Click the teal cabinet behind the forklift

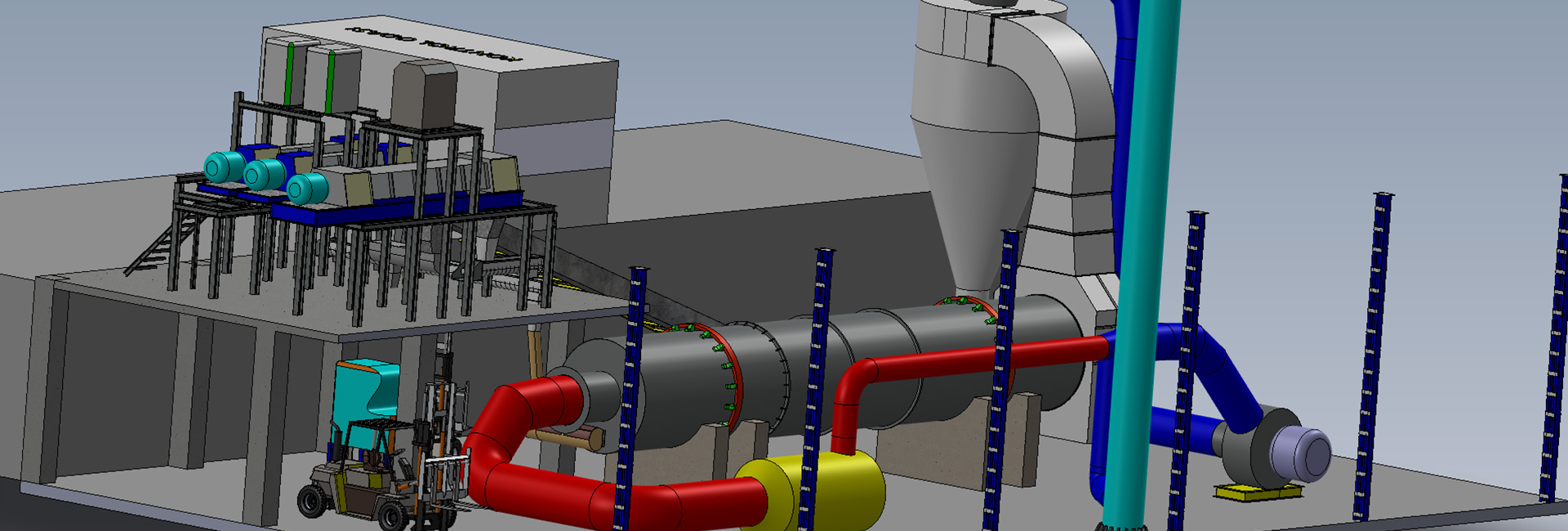(x=366, y=390)
